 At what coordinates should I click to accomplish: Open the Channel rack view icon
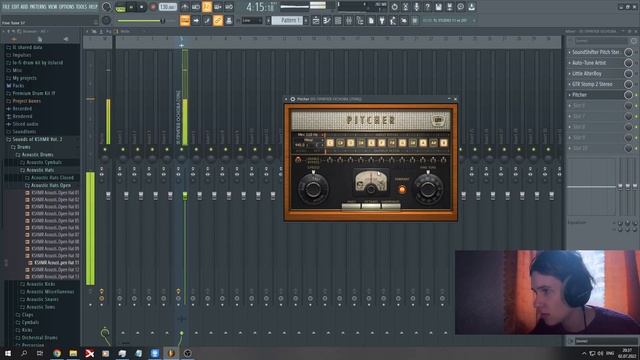pyautogui.click(x=338, y=20)
